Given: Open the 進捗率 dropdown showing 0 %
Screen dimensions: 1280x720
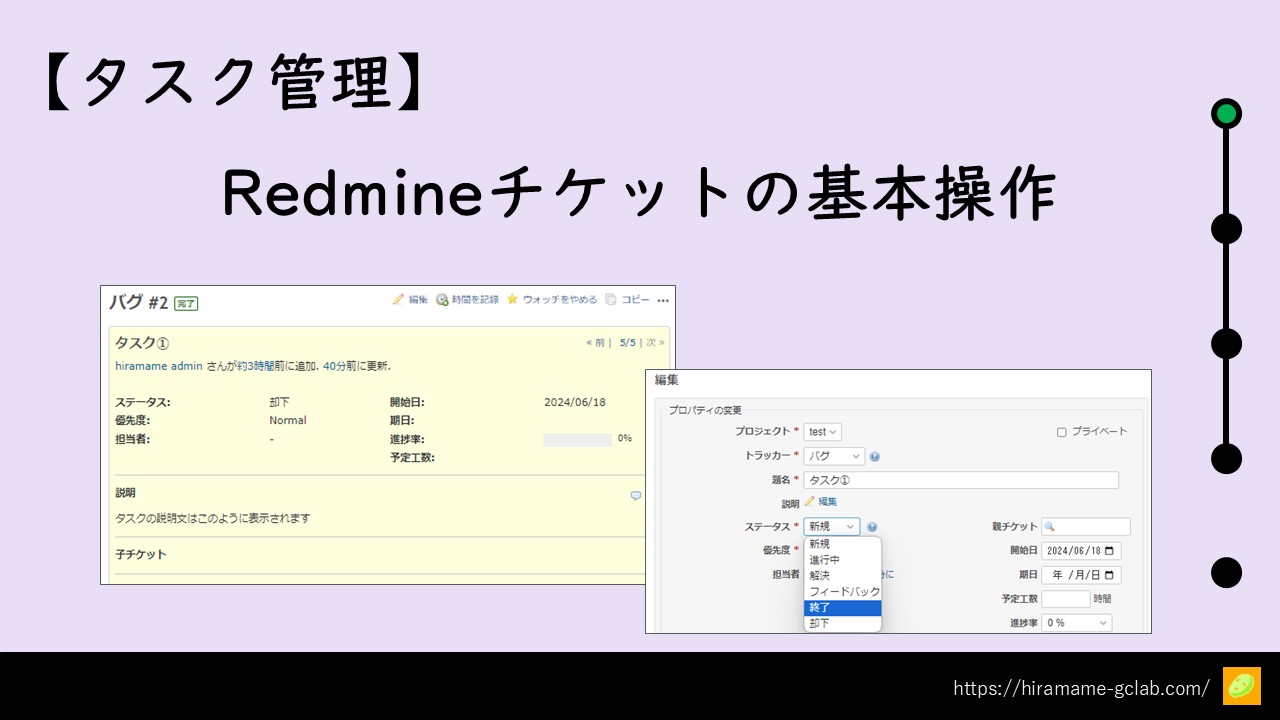Looking at the screenshot, I should pyautogui.click(x=1076, y=623).
